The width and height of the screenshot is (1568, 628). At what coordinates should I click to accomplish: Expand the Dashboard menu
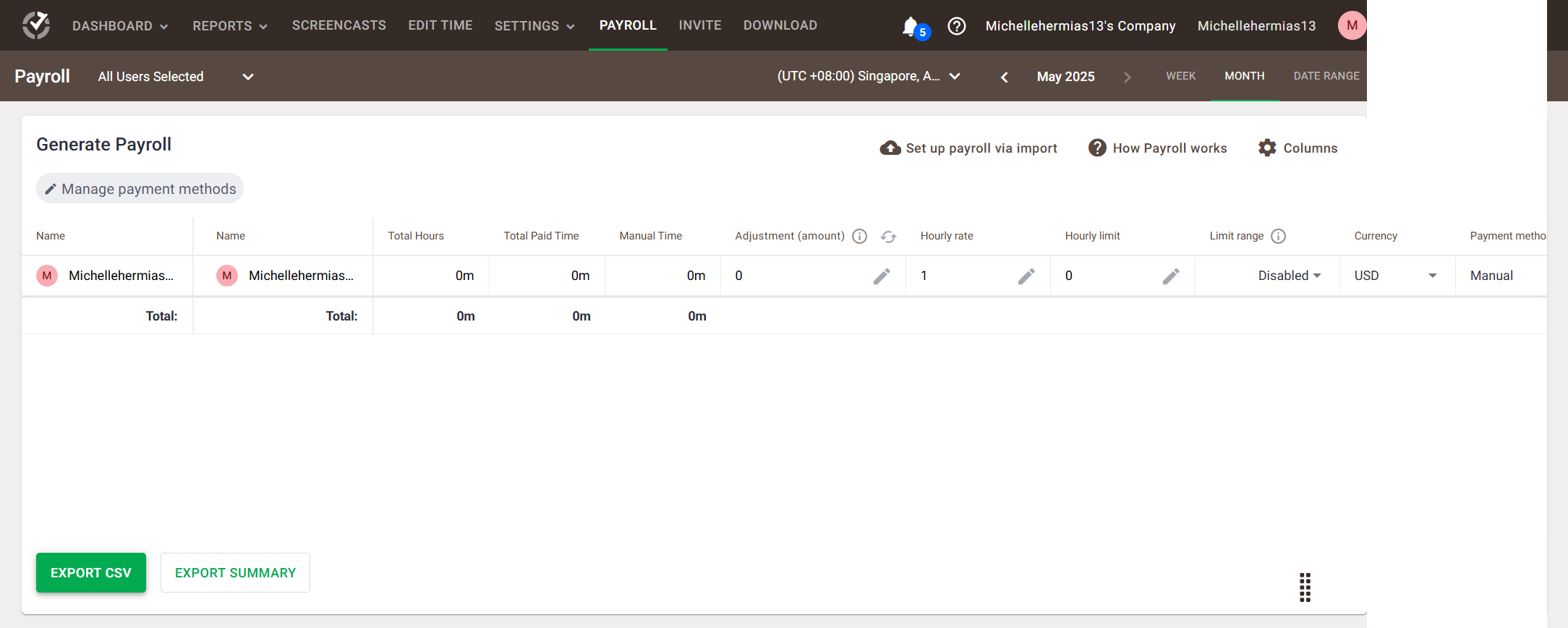pos(120,26)
